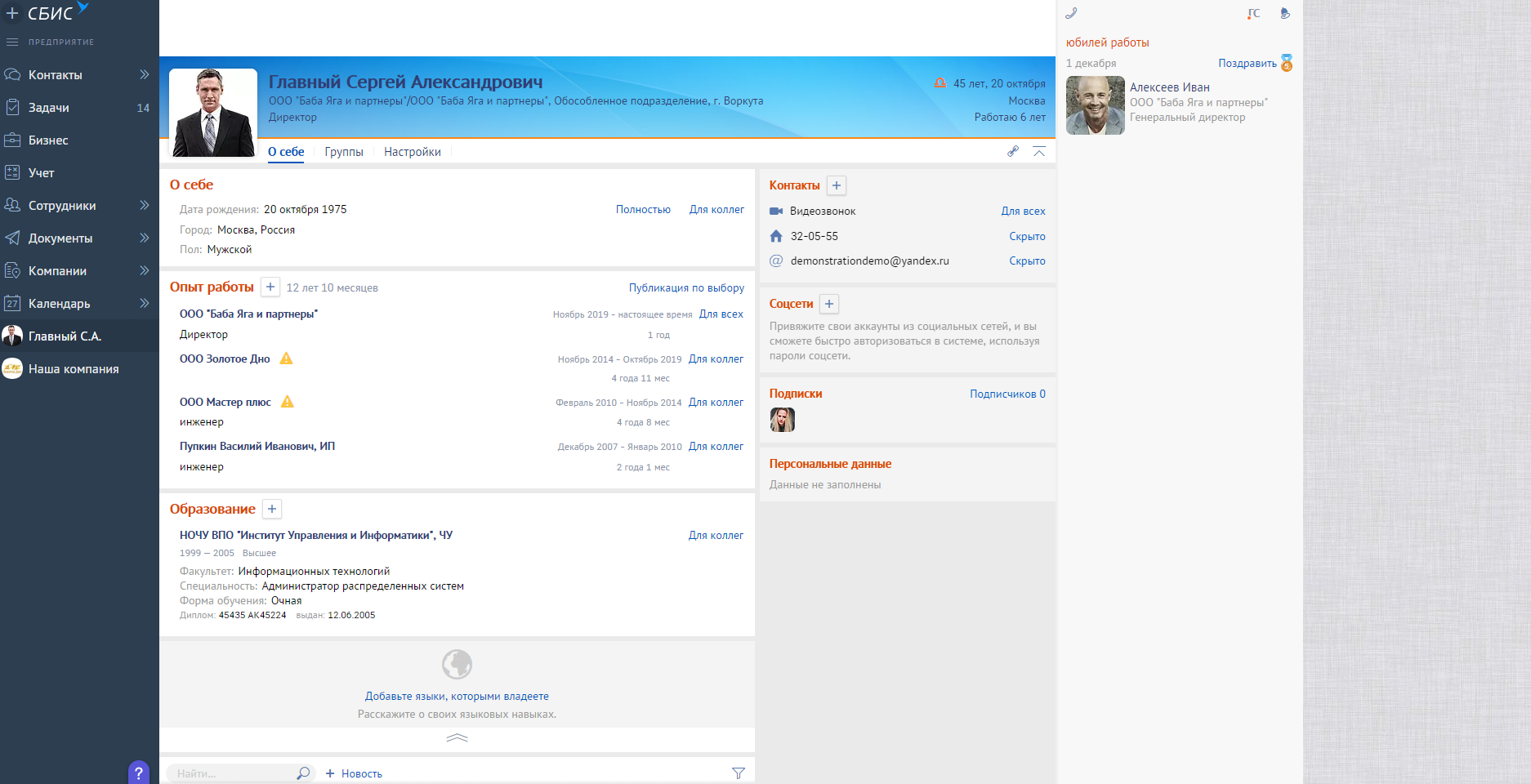Open Алексеев Иван's photo thumbnail
The image size is (1531, 784).
(1096, 105)
